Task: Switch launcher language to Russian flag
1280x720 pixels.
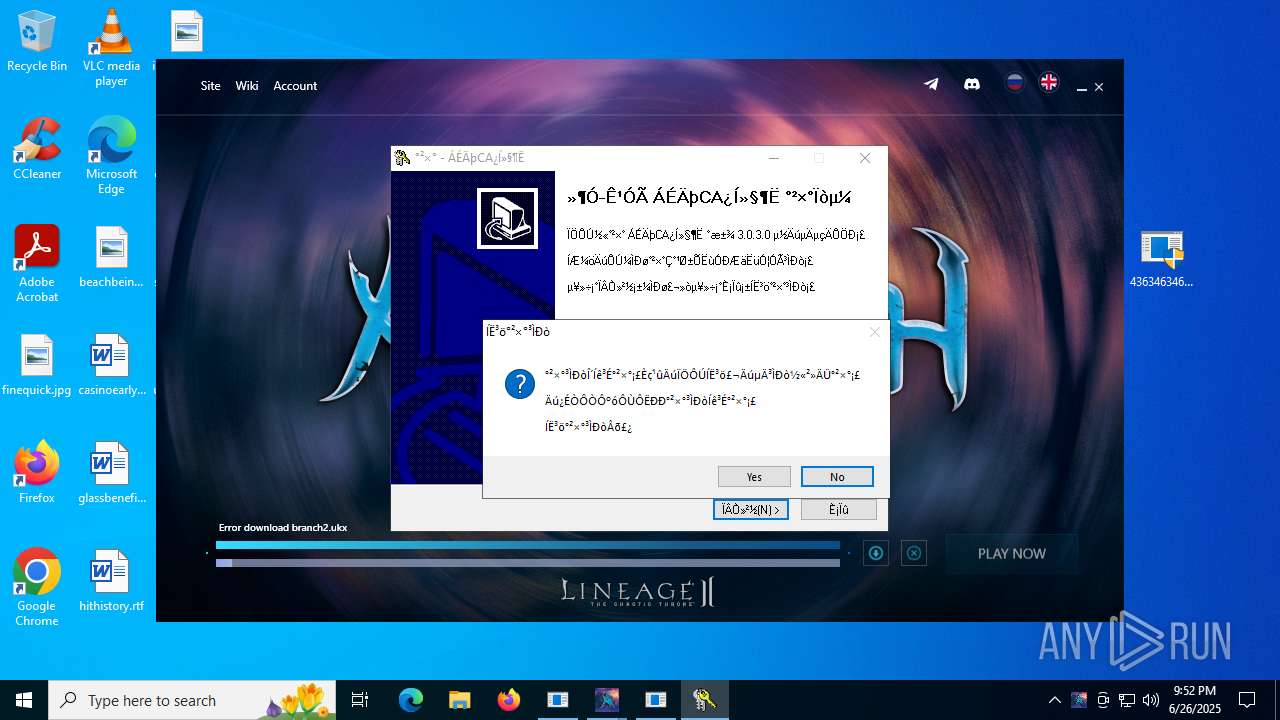Action: point(1015,83)
